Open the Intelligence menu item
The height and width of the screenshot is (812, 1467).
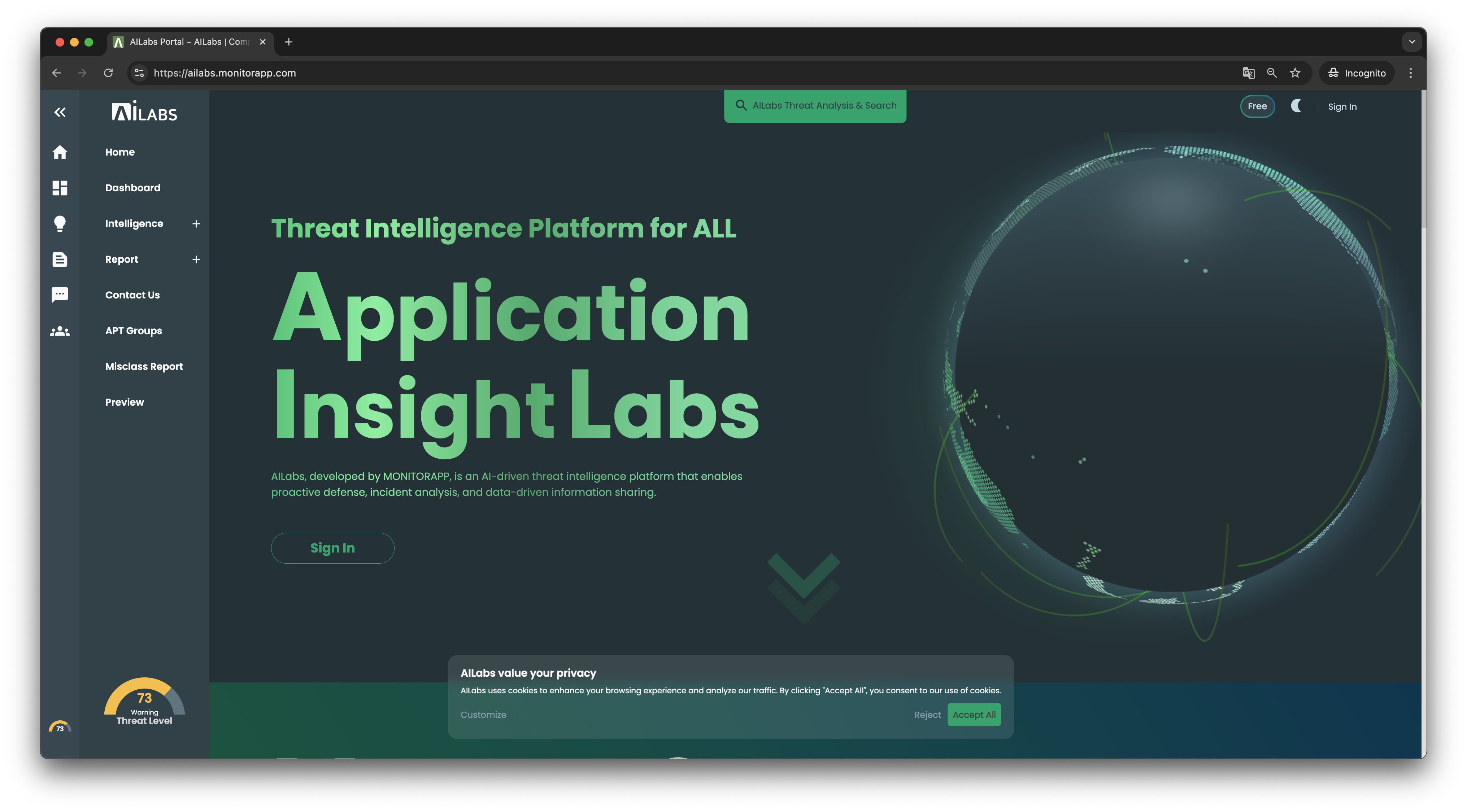click(134, 224)
